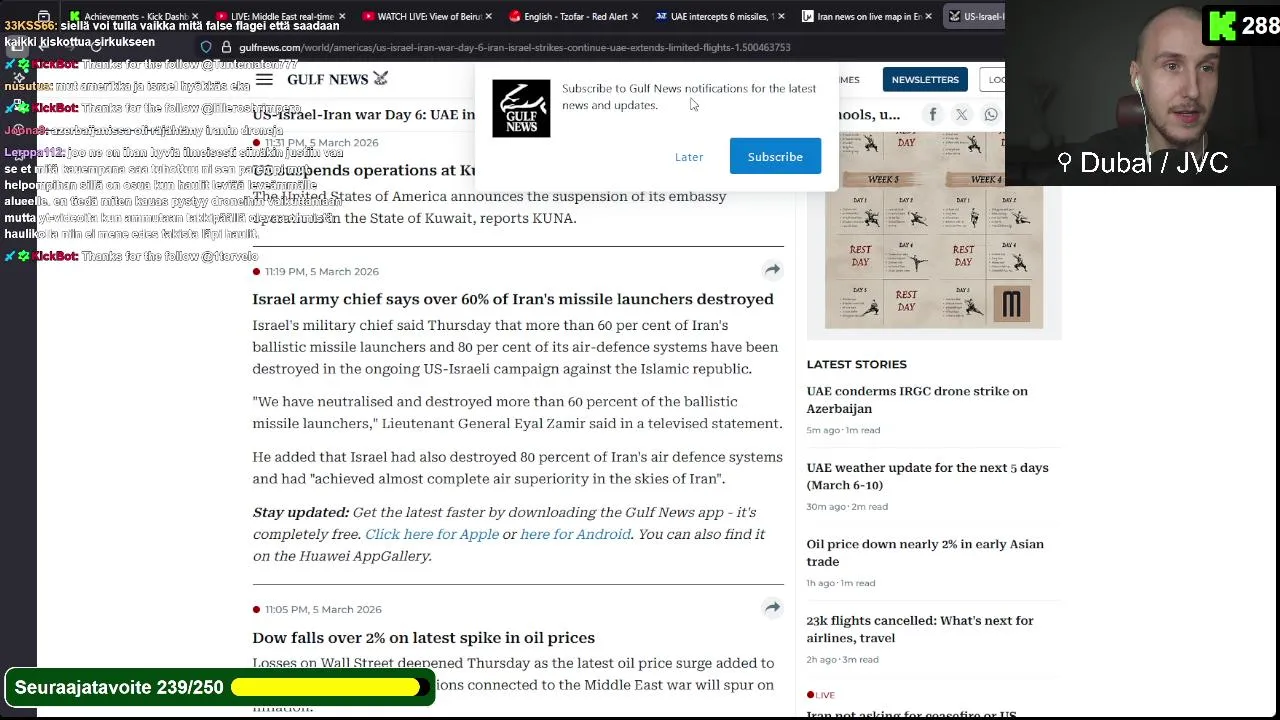Share headline on X
Image resolution: width=1280 pixels, height=720 pixels.
tap(961, 115)
